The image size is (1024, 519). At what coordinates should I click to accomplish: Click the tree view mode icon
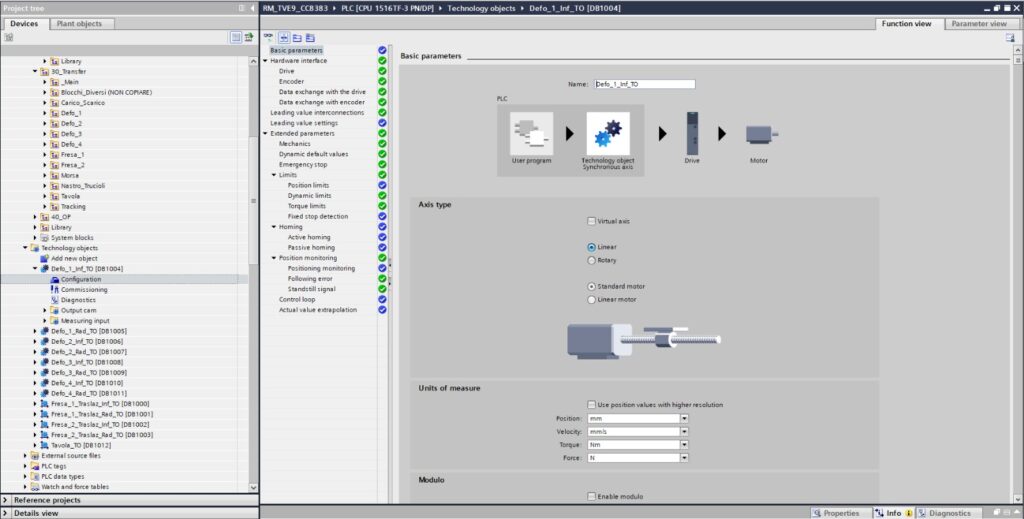(236, 37)
